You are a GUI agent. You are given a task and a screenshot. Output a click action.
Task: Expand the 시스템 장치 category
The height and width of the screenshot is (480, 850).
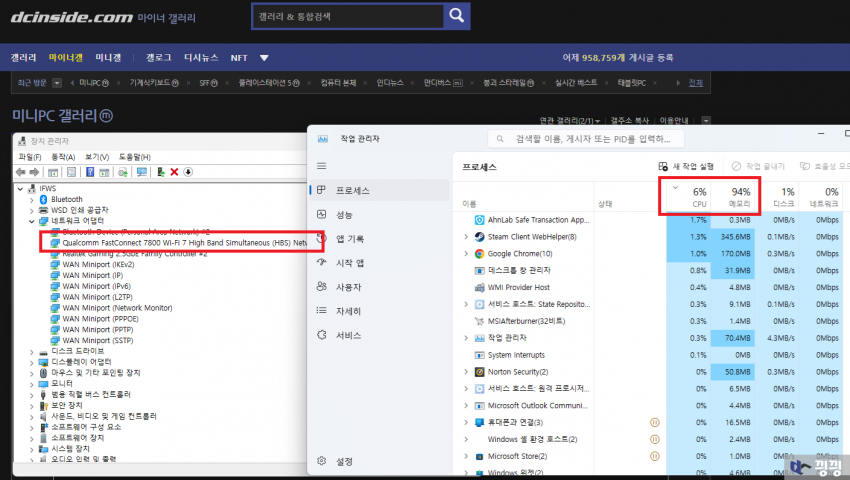(x=31, y=450)
